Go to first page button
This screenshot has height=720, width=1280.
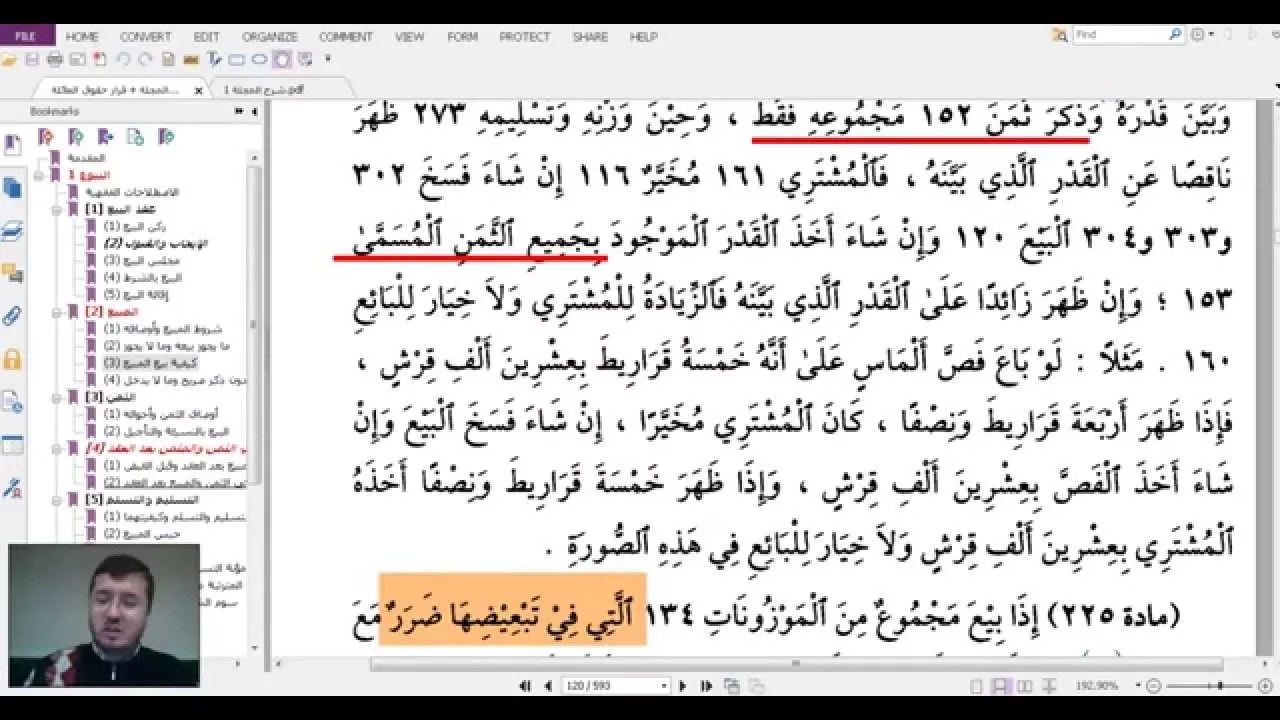tap(524, 686)
